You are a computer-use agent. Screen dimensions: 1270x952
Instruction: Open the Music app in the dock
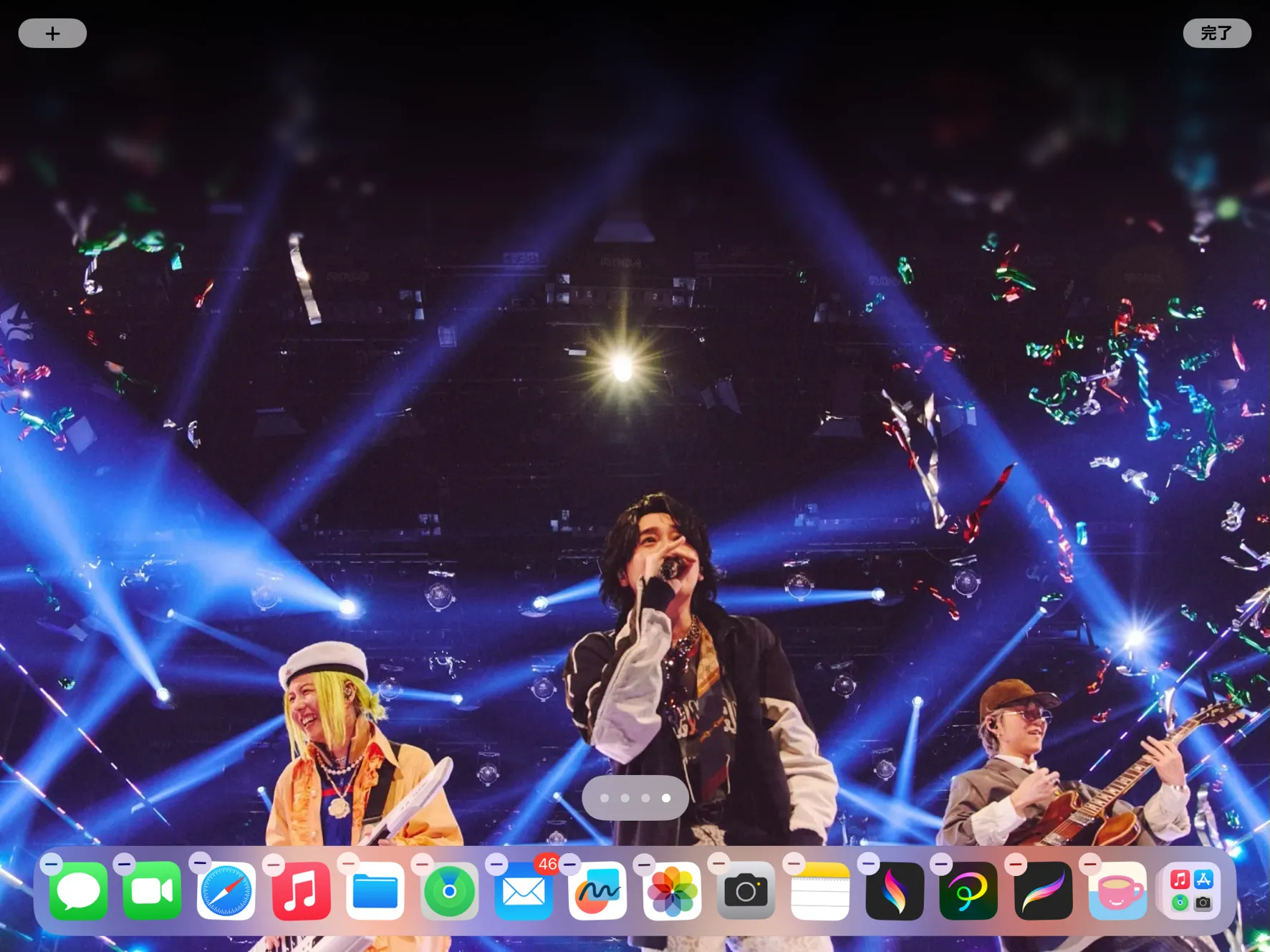pyautogui.click(x=301, y=891)
